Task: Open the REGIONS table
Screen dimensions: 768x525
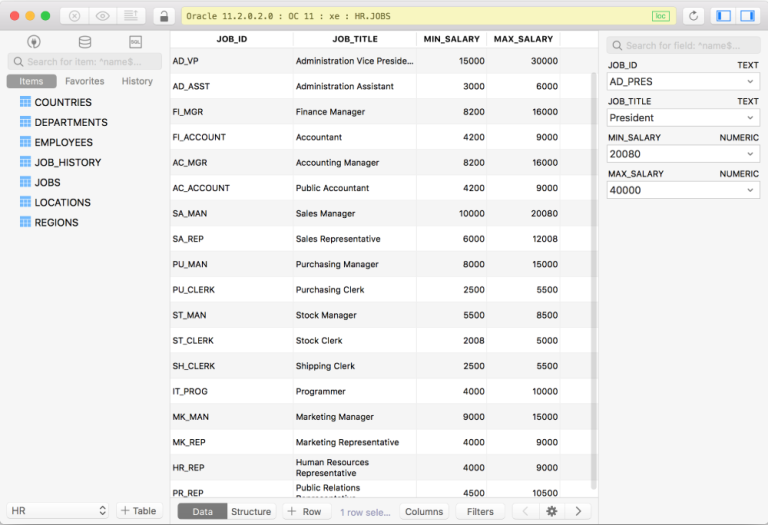Action: [x=56, y=223]
